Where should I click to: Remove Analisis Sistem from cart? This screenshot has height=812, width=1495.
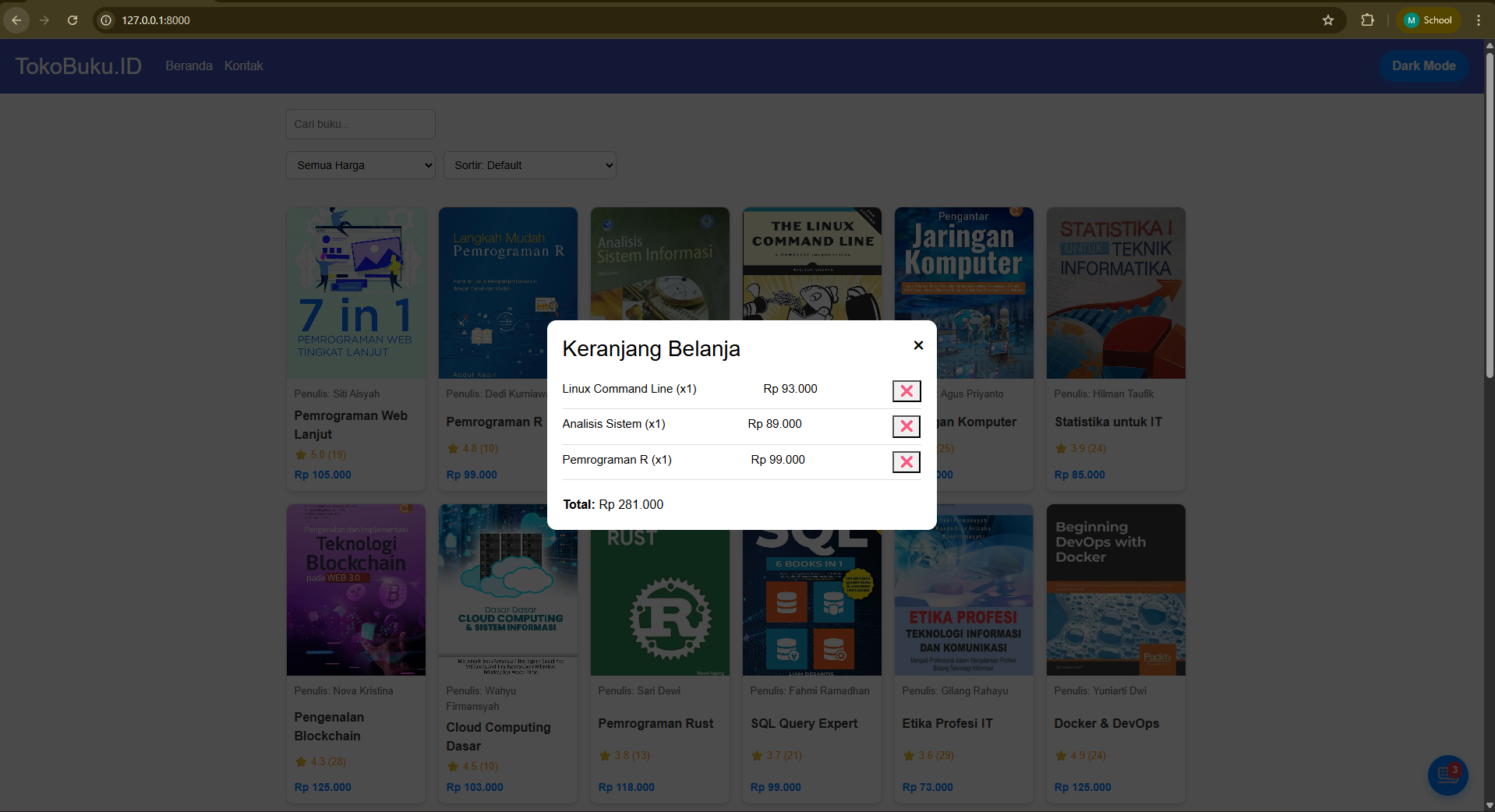906,426
